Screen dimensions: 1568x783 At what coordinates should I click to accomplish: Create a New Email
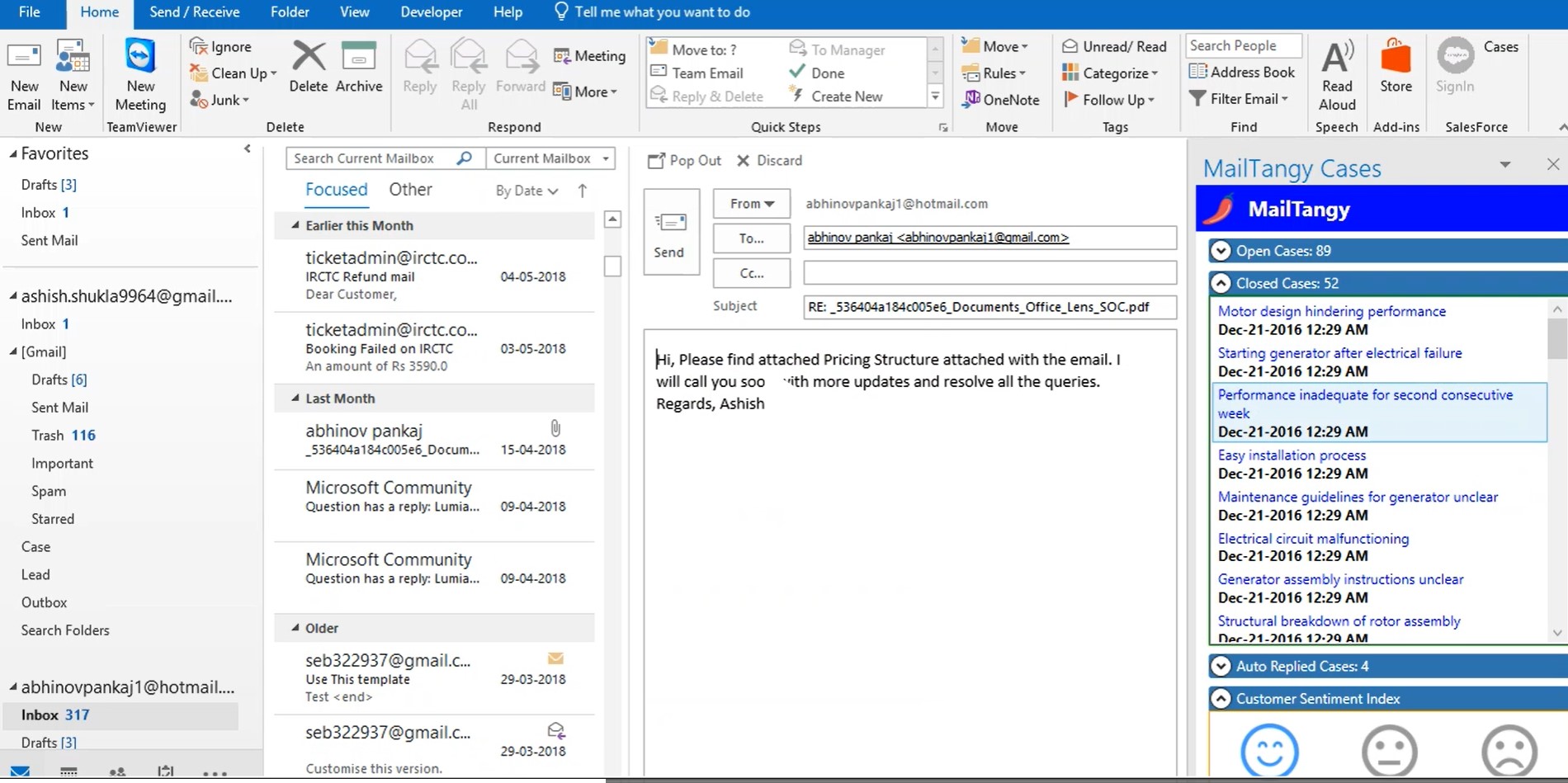pos(24,75)
